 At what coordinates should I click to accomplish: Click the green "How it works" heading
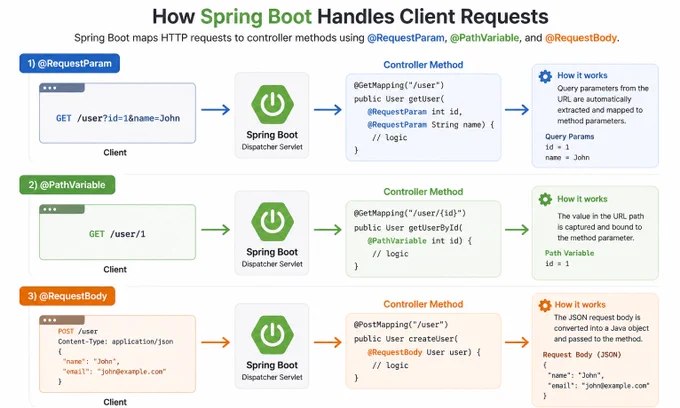pyautogui.click(x=582, y=199)
